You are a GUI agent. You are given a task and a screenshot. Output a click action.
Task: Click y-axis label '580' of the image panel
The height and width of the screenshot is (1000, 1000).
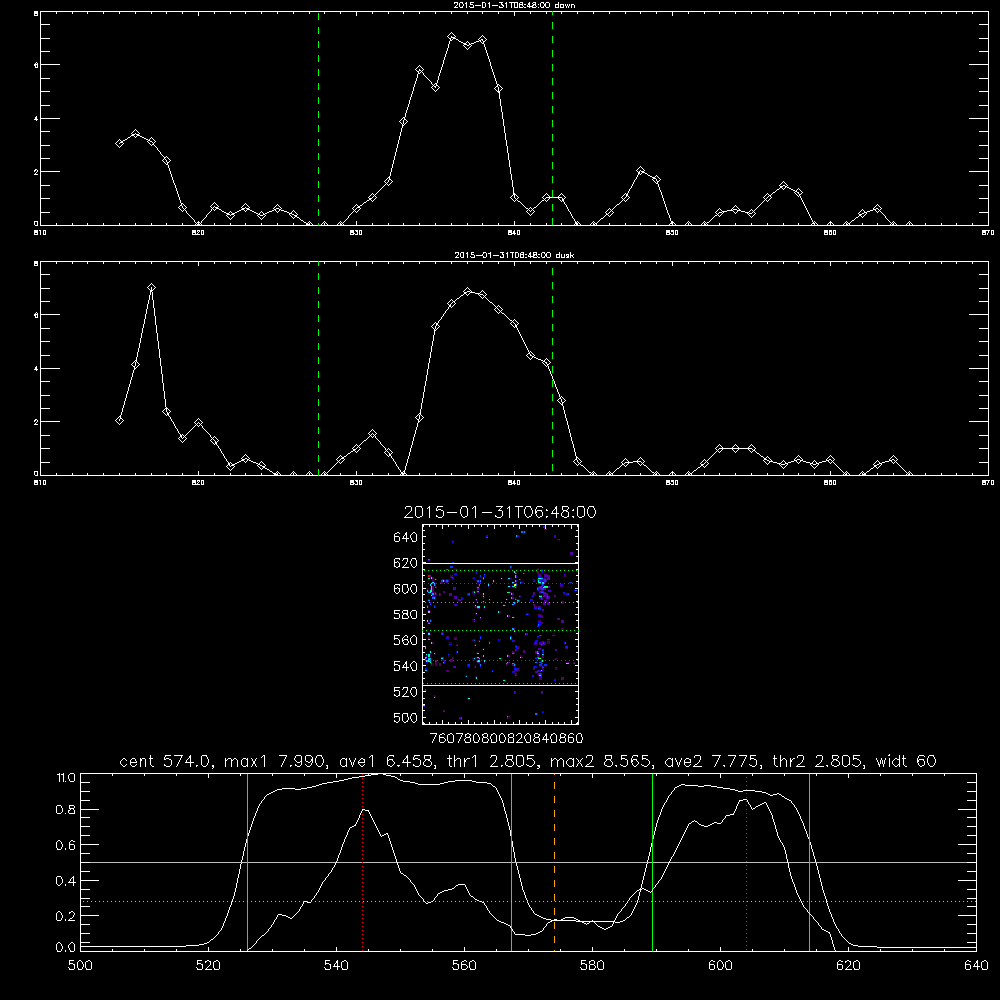click(x=406, y=615)
